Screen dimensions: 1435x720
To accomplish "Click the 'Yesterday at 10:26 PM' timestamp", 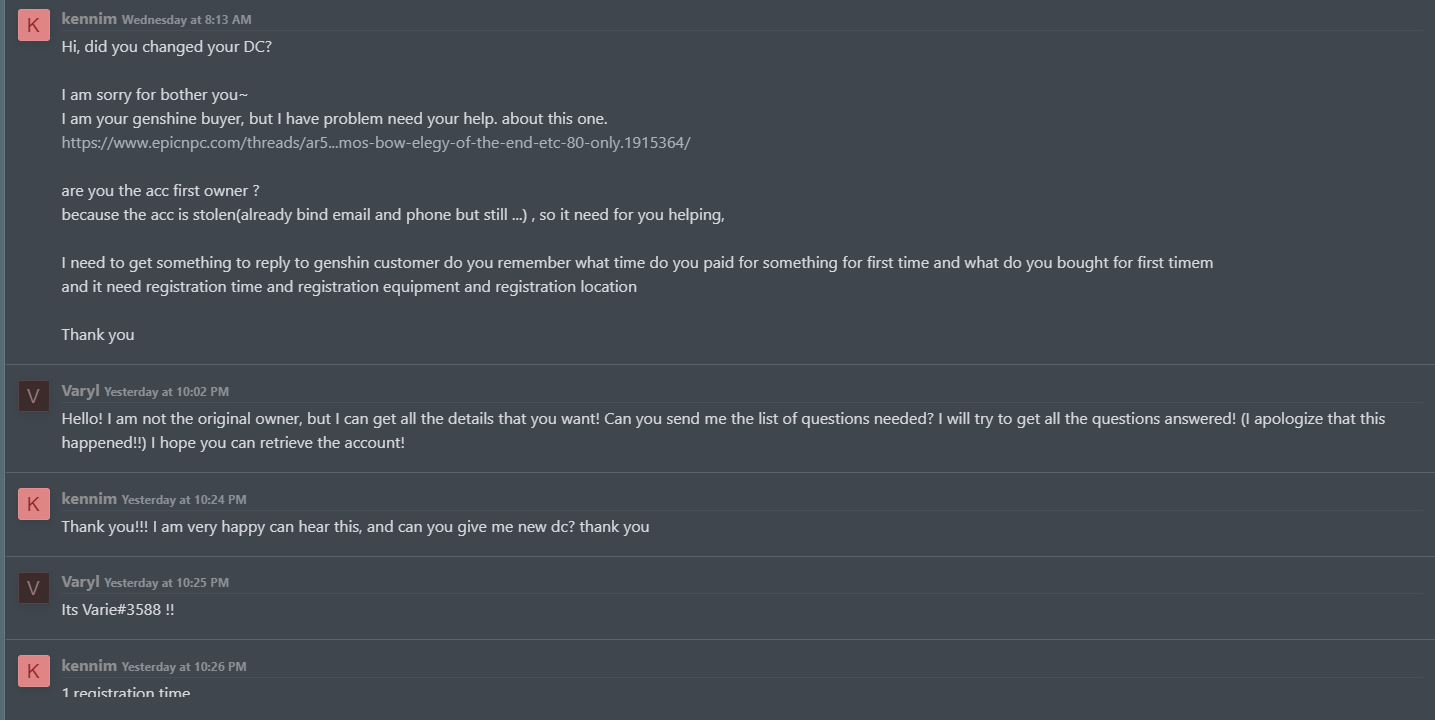I will click(x=184, y=667).
